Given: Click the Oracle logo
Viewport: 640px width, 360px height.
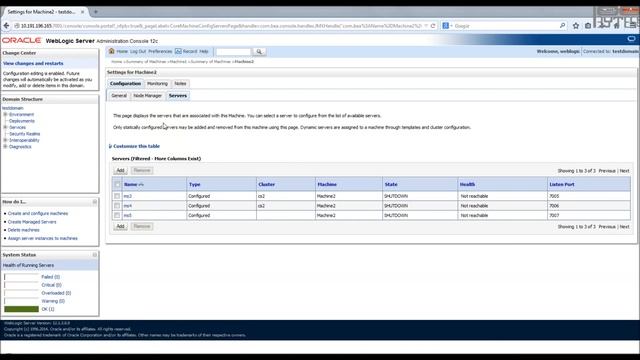Looking at the screenshot, I should coord(21,40).
